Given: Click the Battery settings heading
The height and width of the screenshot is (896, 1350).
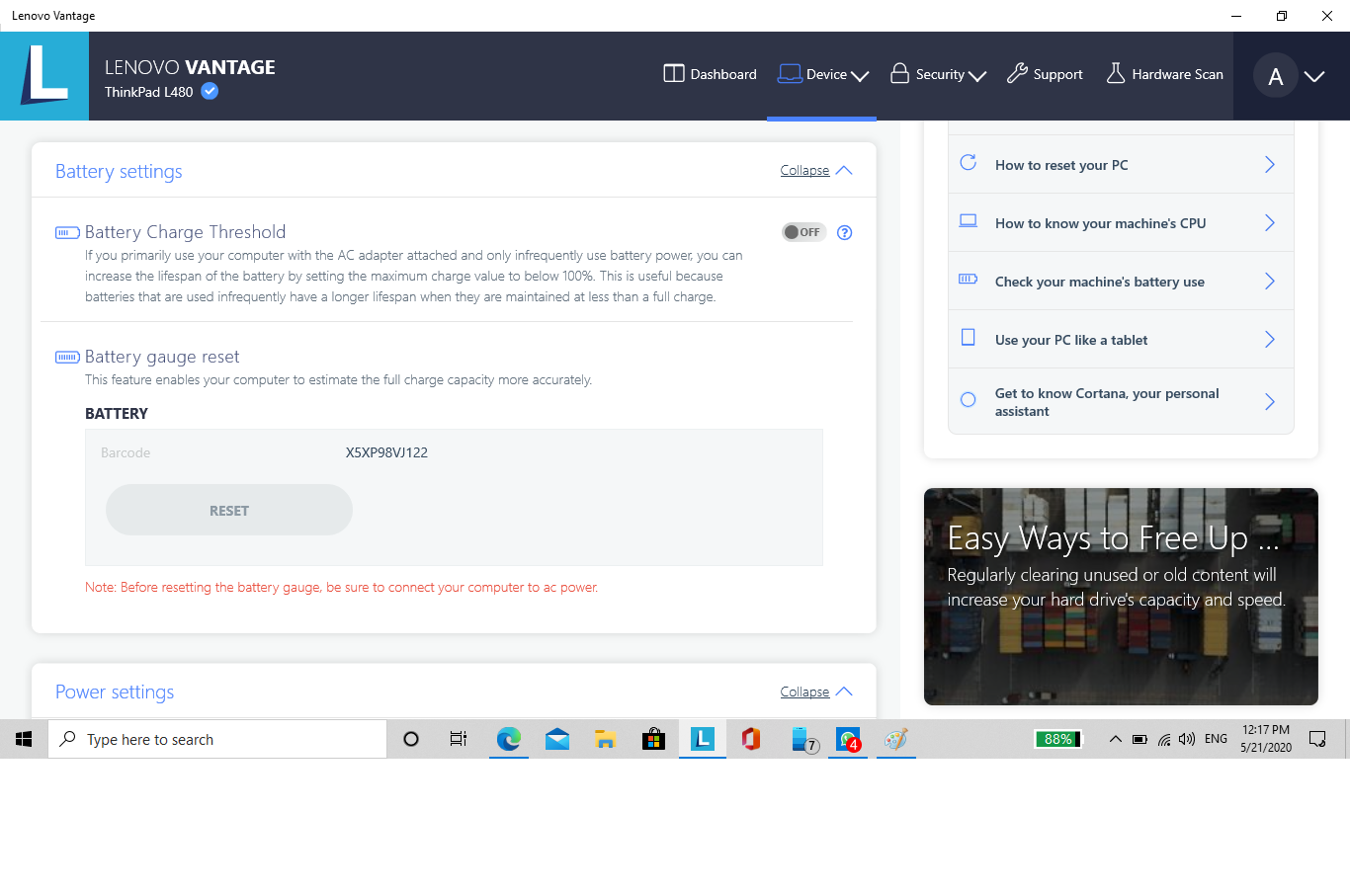Looking at the screenshot, I should 119,171.
